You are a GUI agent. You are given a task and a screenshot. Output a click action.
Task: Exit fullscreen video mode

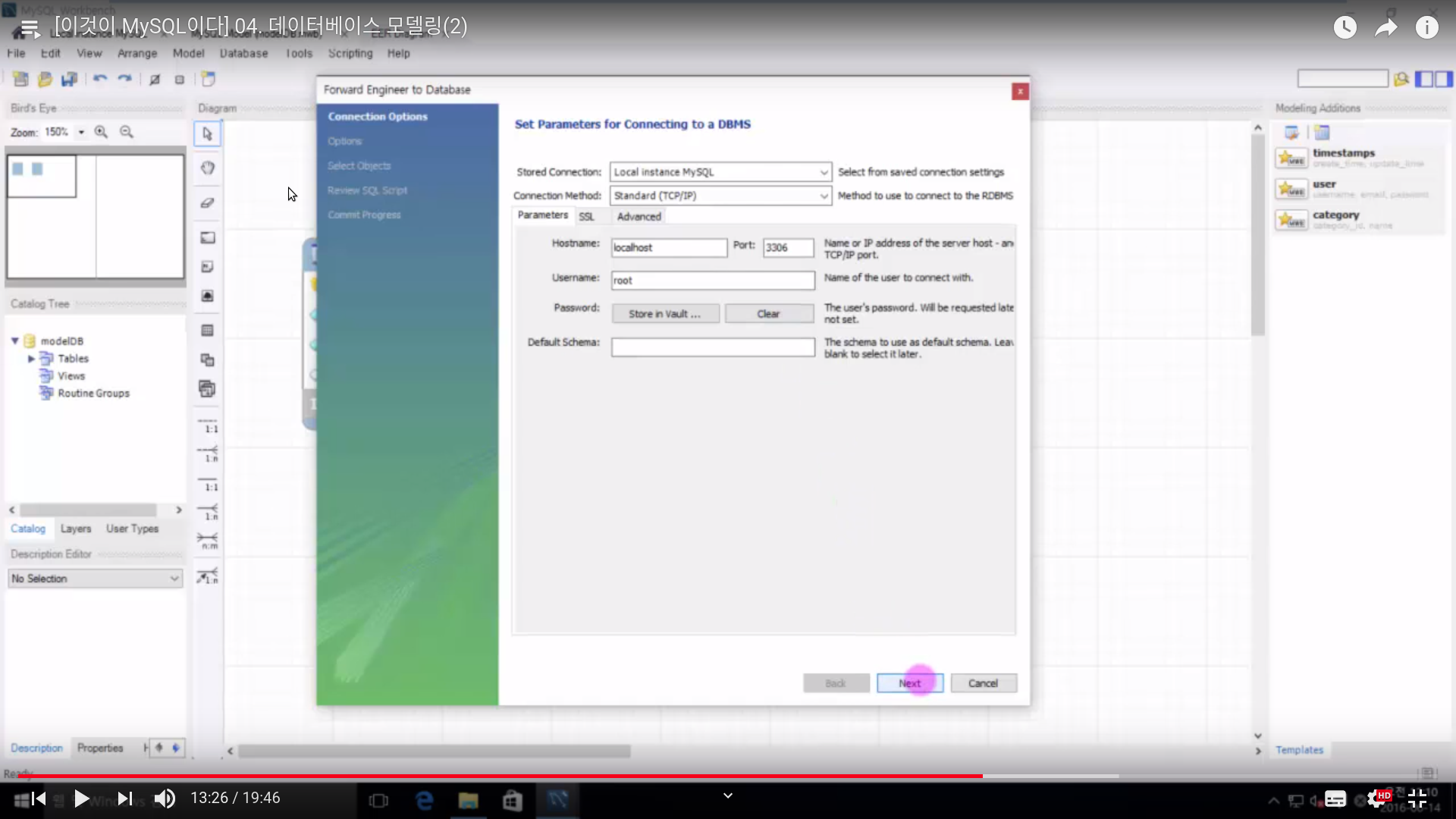pyautogui.click(x=1417, y=799)
